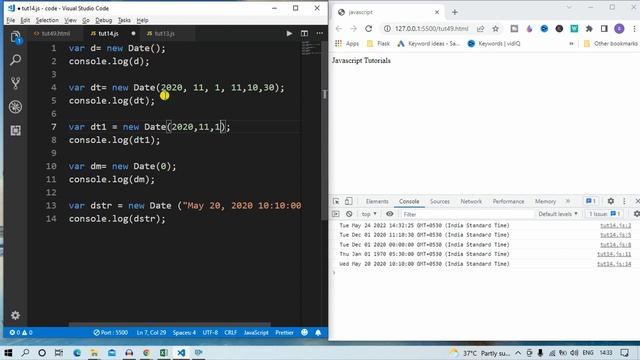Switch to the Elements tab in DevTools

pyautogui.click(x=377, y=201)
